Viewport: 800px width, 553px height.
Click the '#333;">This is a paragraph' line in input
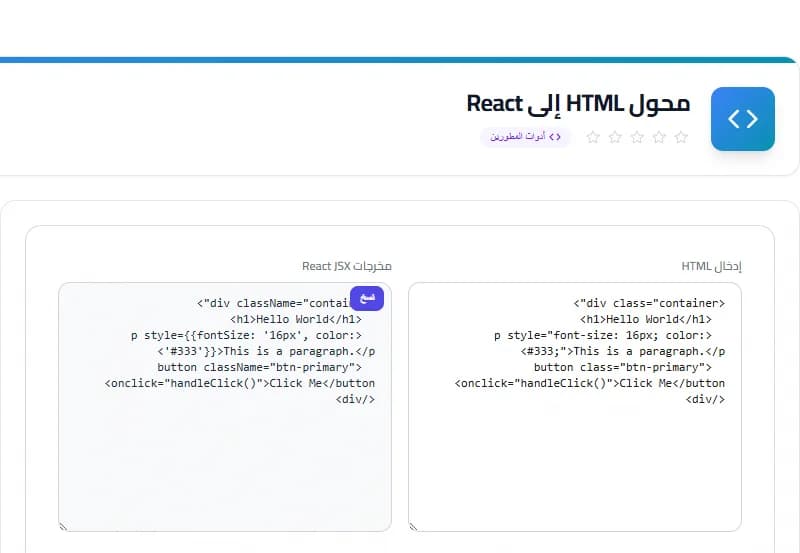pyautogui.click(x=622, y=351)
